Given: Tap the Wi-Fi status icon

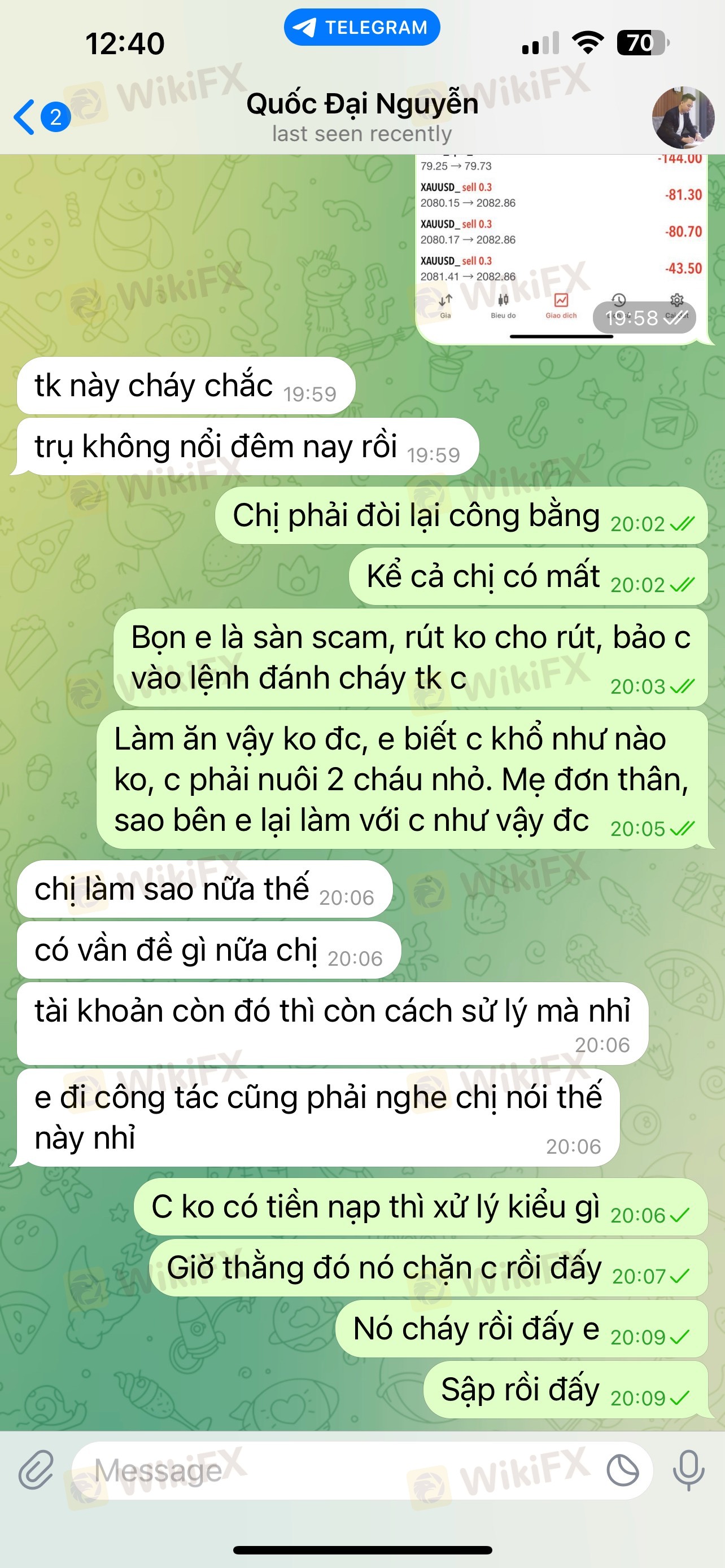Looking at the screenshot, I should pos(588,42).
